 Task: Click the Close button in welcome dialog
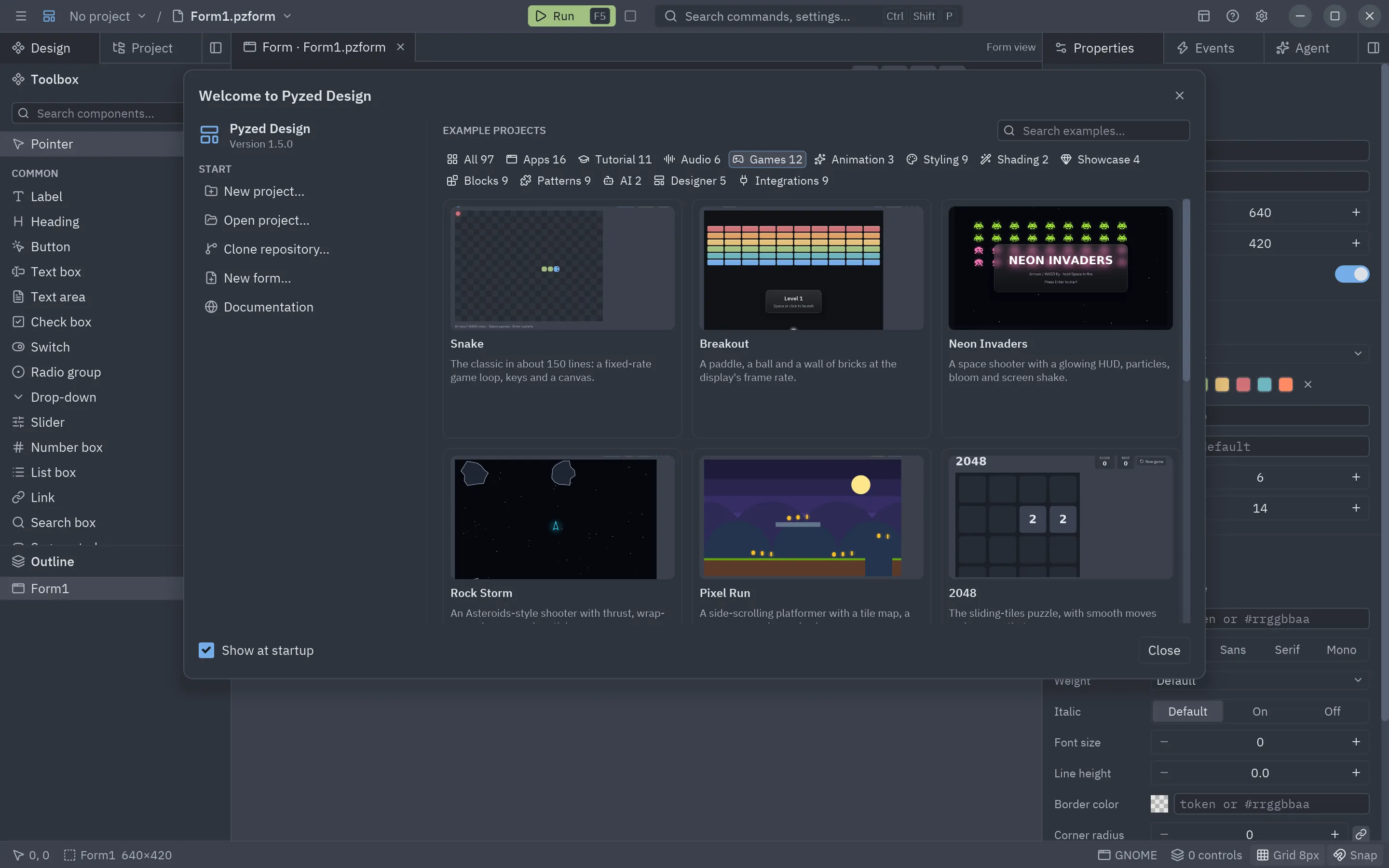tap(1164, 650)
